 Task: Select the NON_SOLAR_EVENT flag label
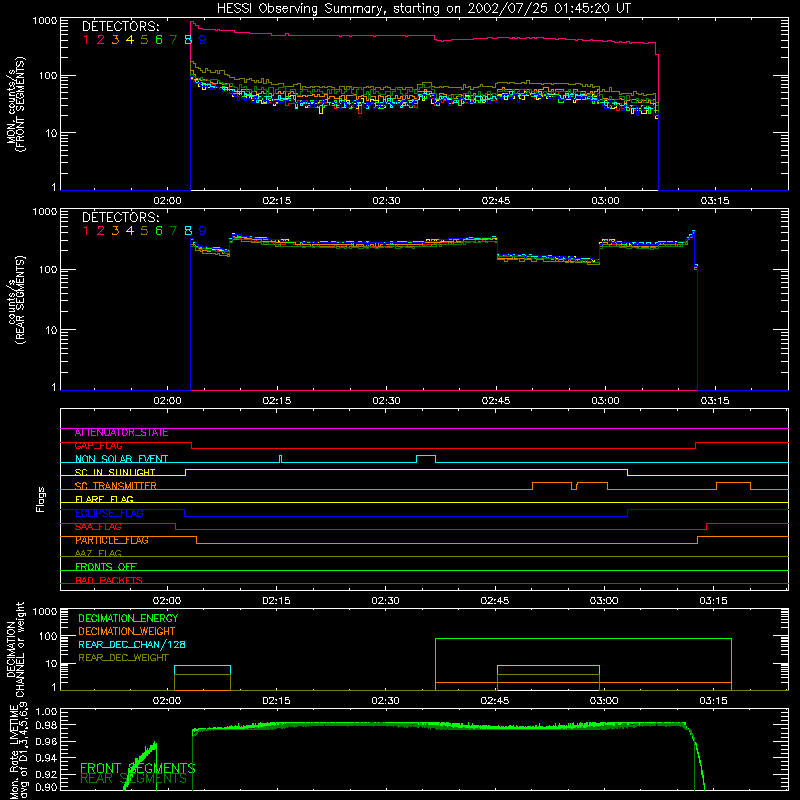(x=121, y=459)
